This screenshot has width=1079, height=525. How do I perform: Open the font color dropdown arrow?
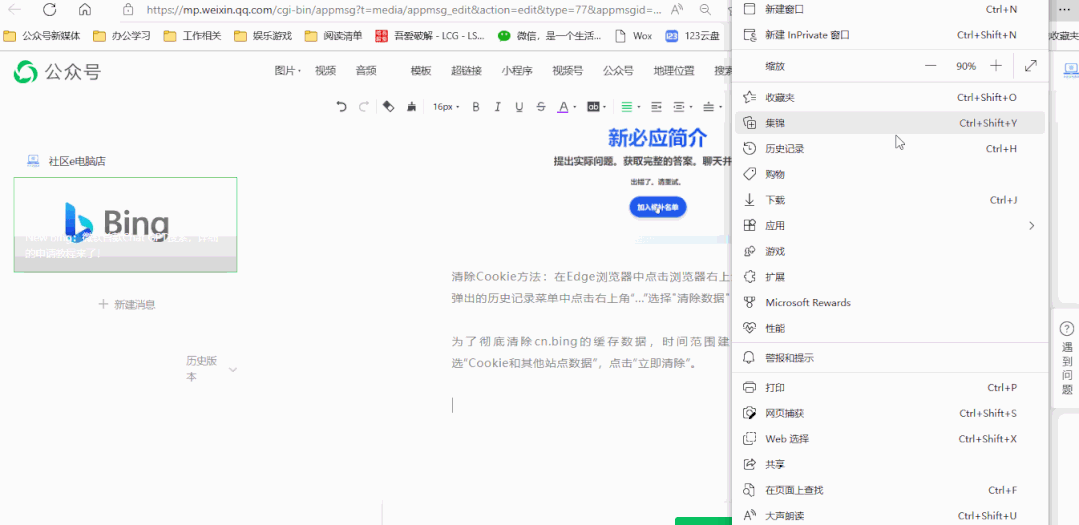pos(575,107)
